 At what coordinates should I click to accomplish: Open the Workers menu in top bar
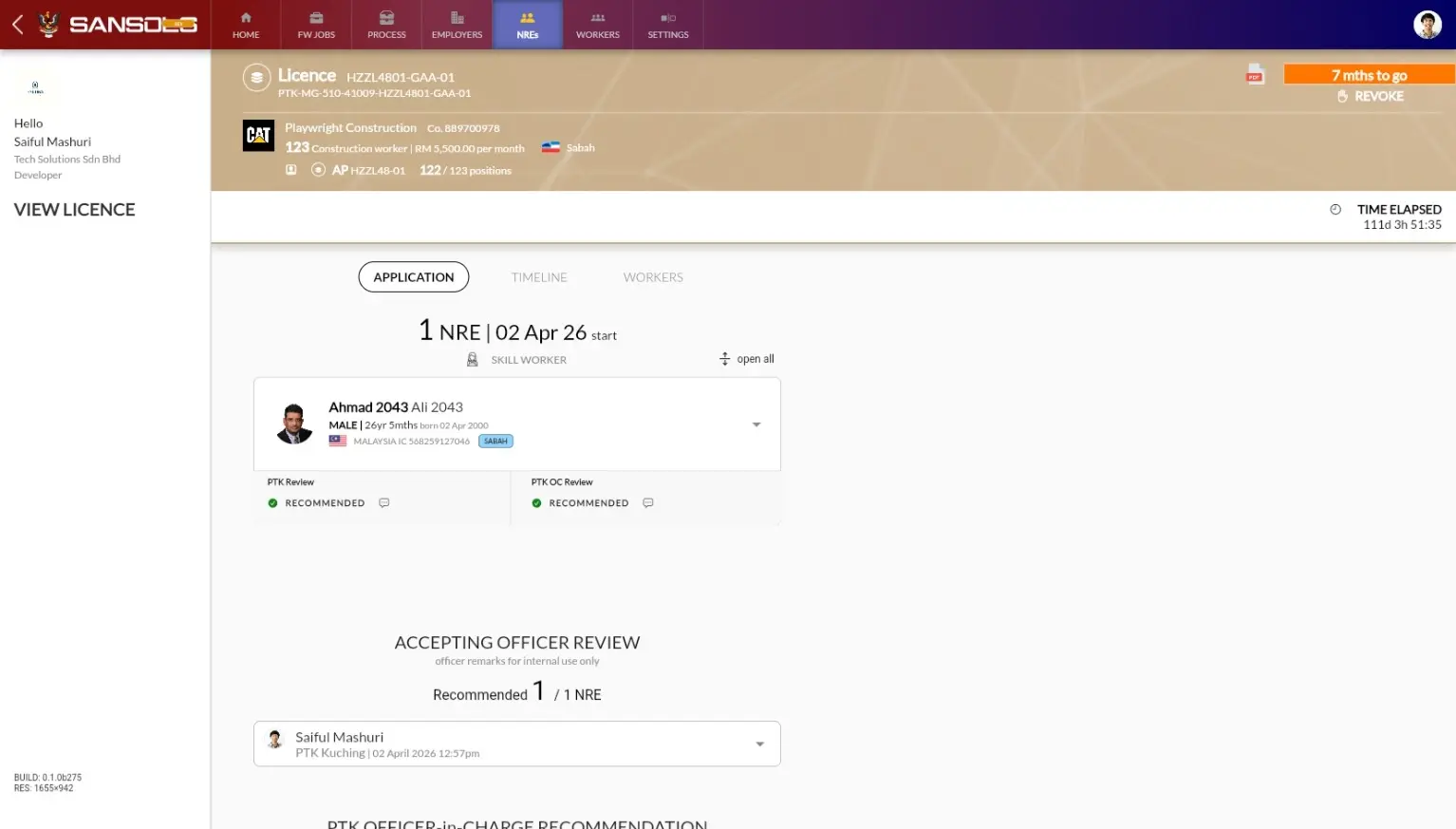[x=598, y=25]
